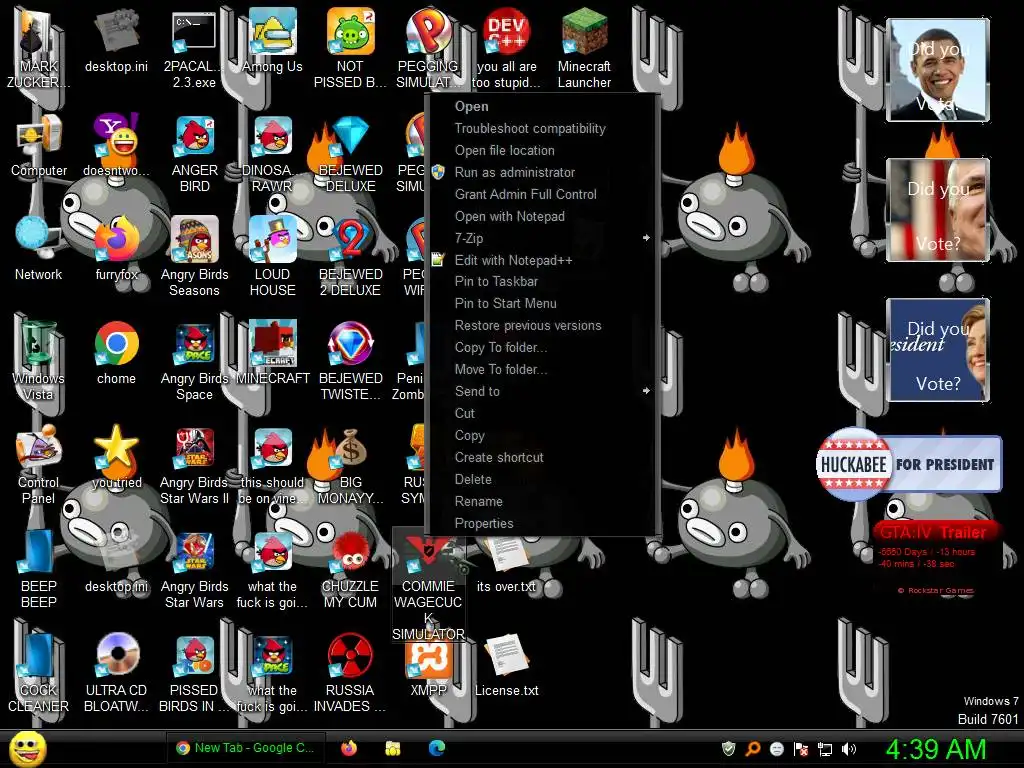Select the doesntwo... Yahoo smiley icon

point(116,146)
